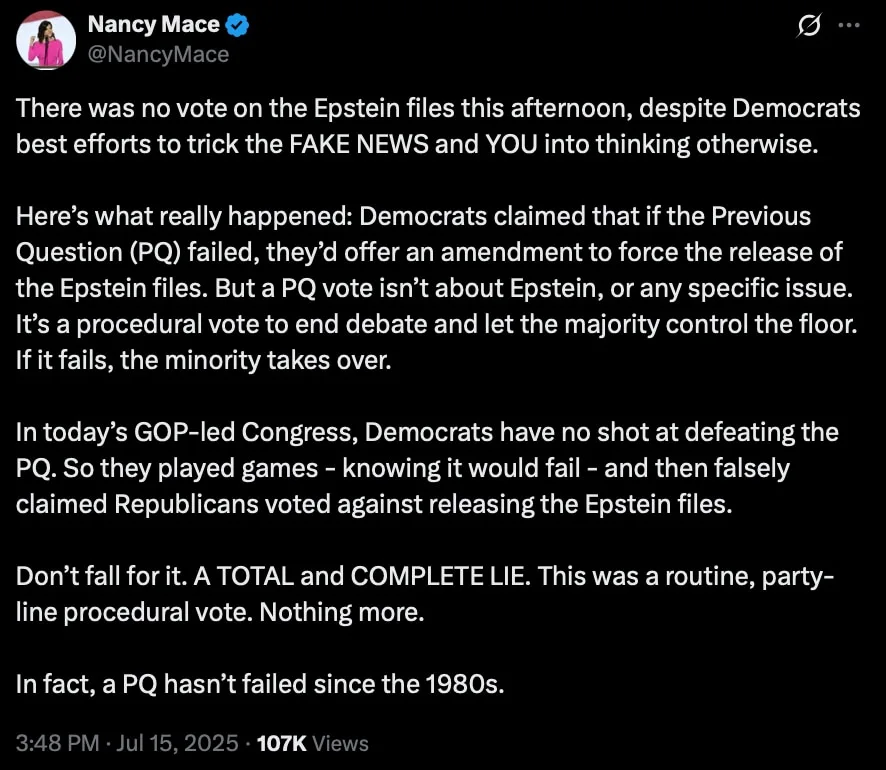Click the blue verified checkmark badge
Image resolution: width=886 pixels, height=770 pixels.
click(x=237, y=25)
